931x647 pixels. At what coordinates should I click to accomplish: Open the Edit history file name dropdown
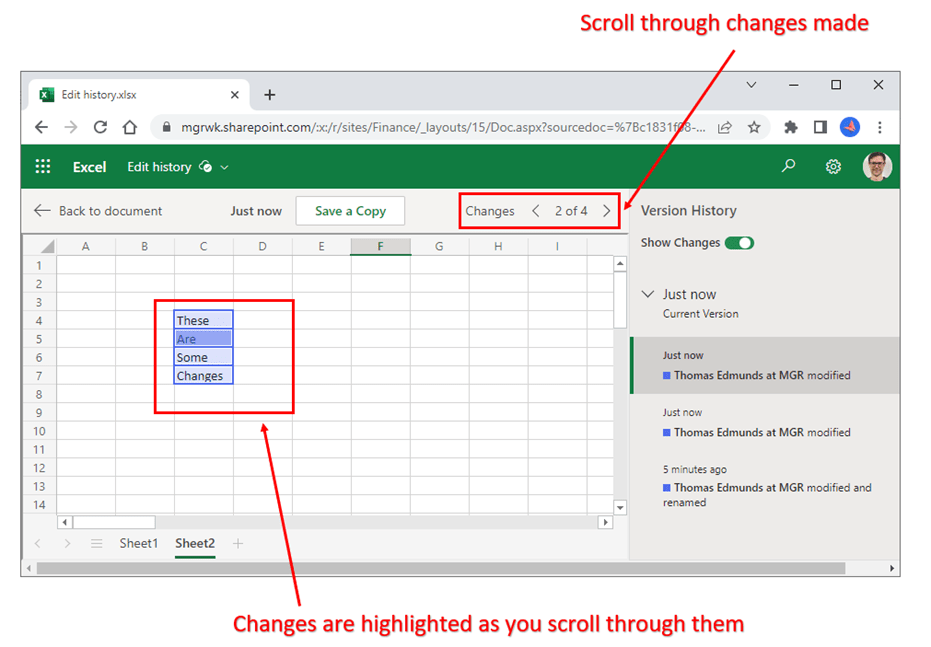[224, 167]
